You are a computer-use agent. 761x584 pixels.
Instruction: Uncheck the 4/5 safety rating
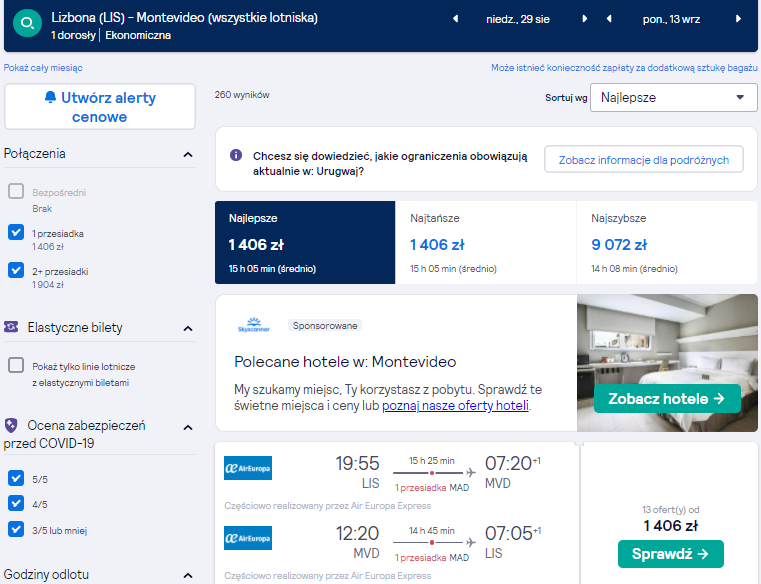[x=16, y=503]
